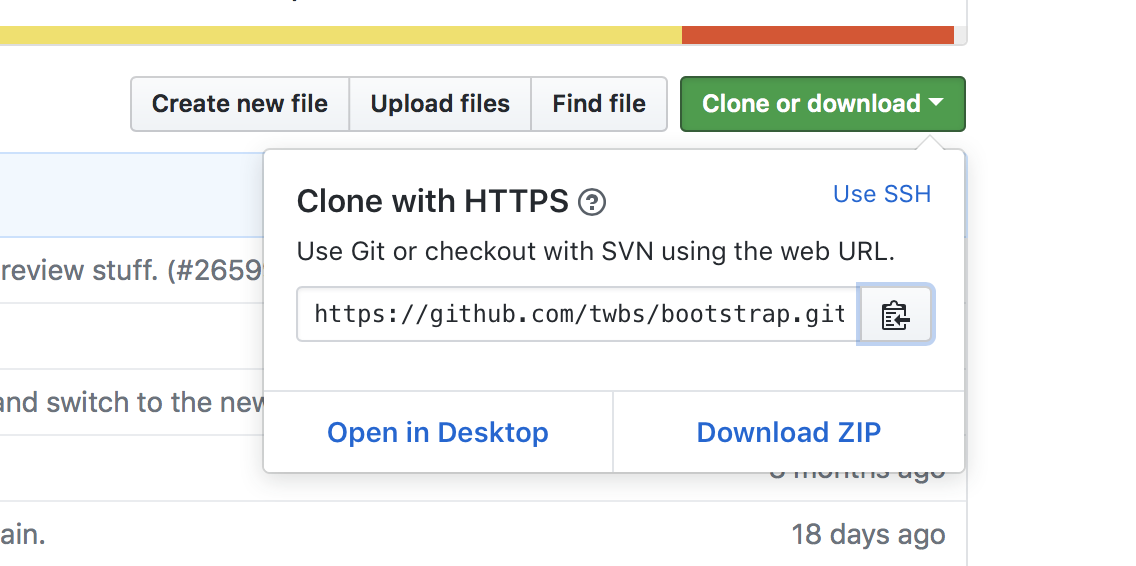Copy the clone URL to clipboard
The height and width of the screenshot is (566, 1136).
[x=895, y=315]
